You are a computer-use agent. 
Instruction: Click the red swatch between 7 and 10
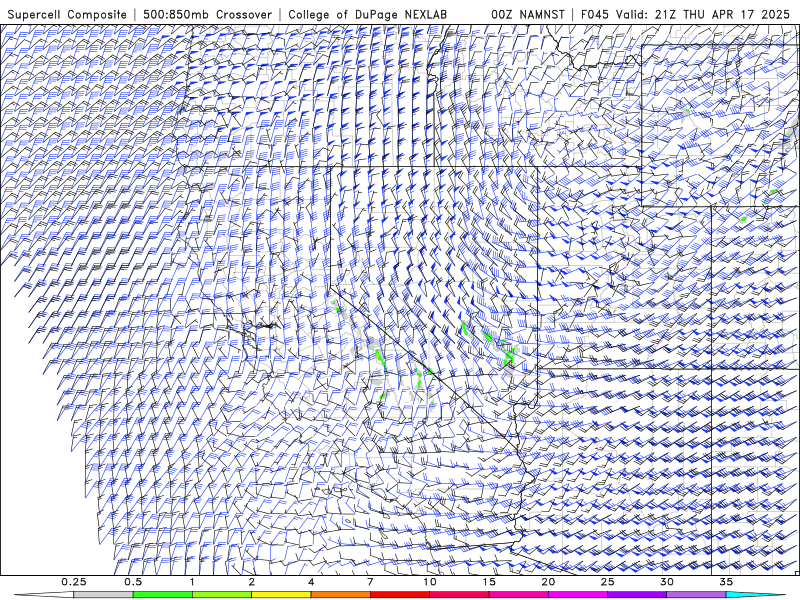pyautogui.click(x=399, y=595)
